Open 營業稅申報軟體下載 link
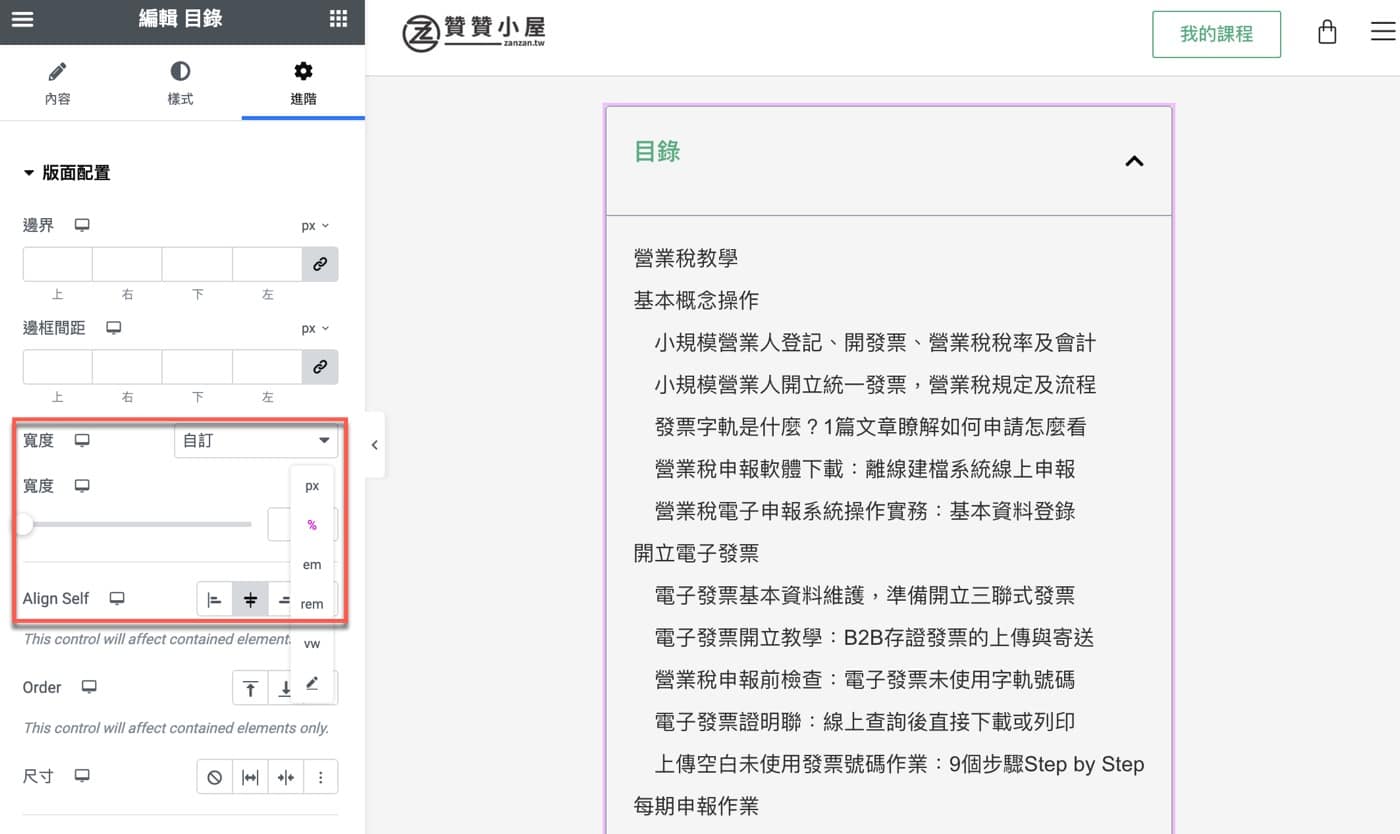The width and height of the screenshot is (1400, 834). pos(865,469)
